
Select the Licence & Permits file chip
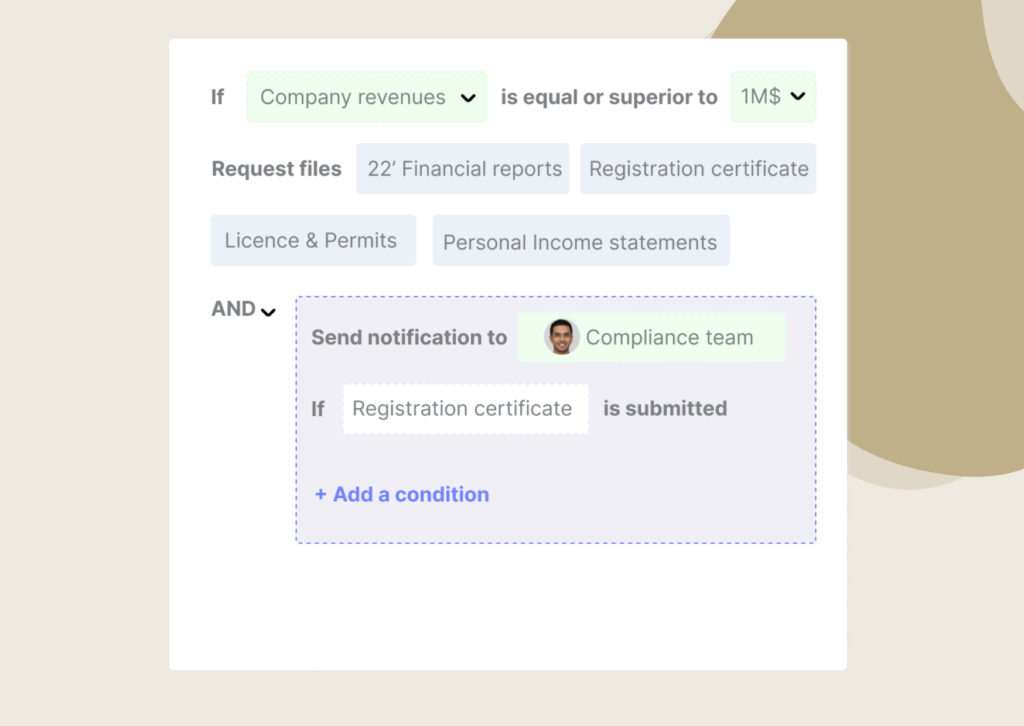(x=313, y=240)
